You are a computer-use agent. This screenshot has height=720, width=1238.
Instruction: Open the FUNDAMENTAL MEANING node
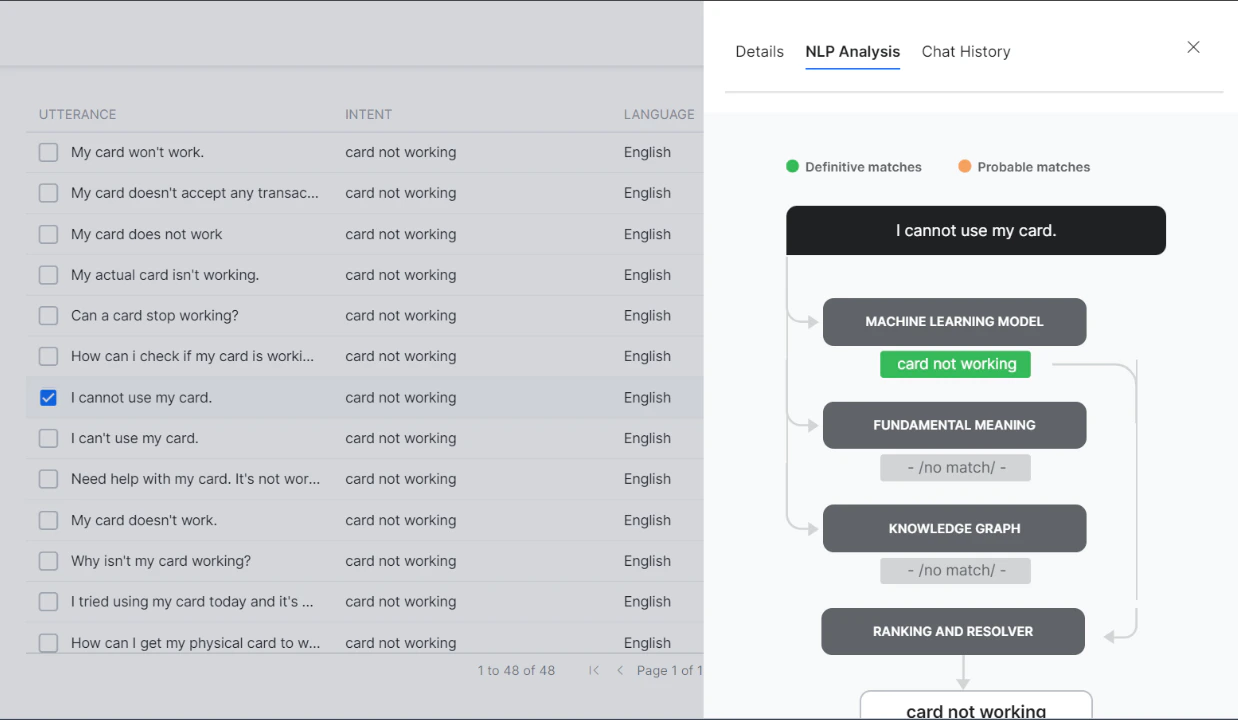click(954, 425)
